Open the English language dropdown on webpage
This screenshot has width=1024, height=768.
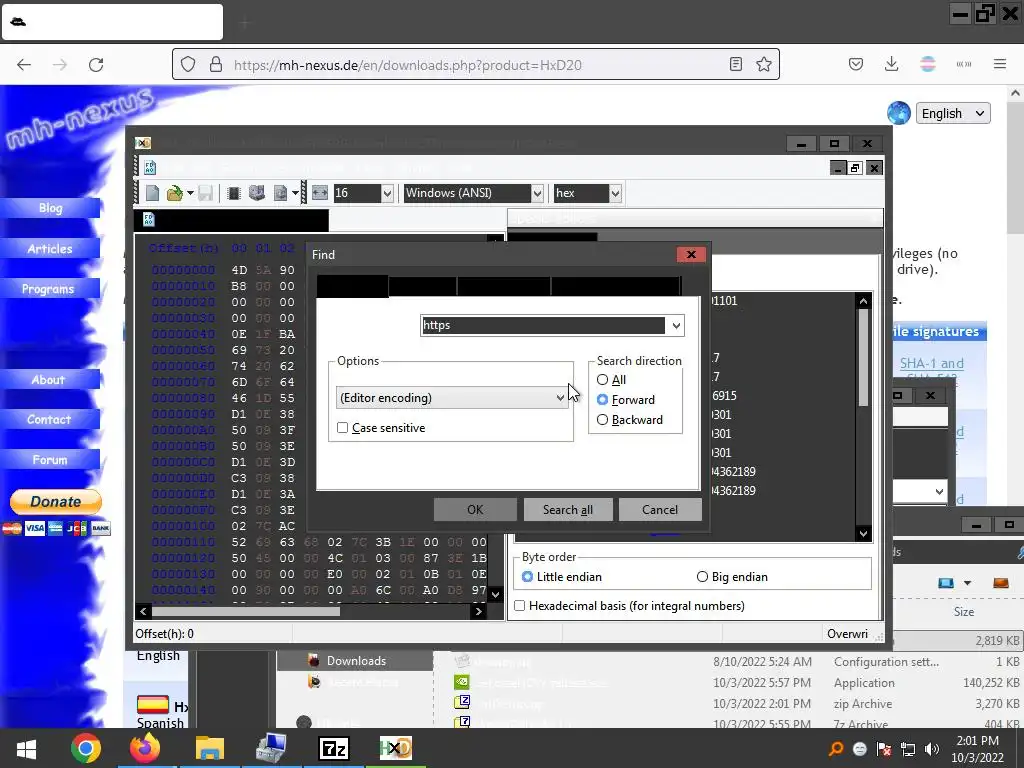coord(953,113)
